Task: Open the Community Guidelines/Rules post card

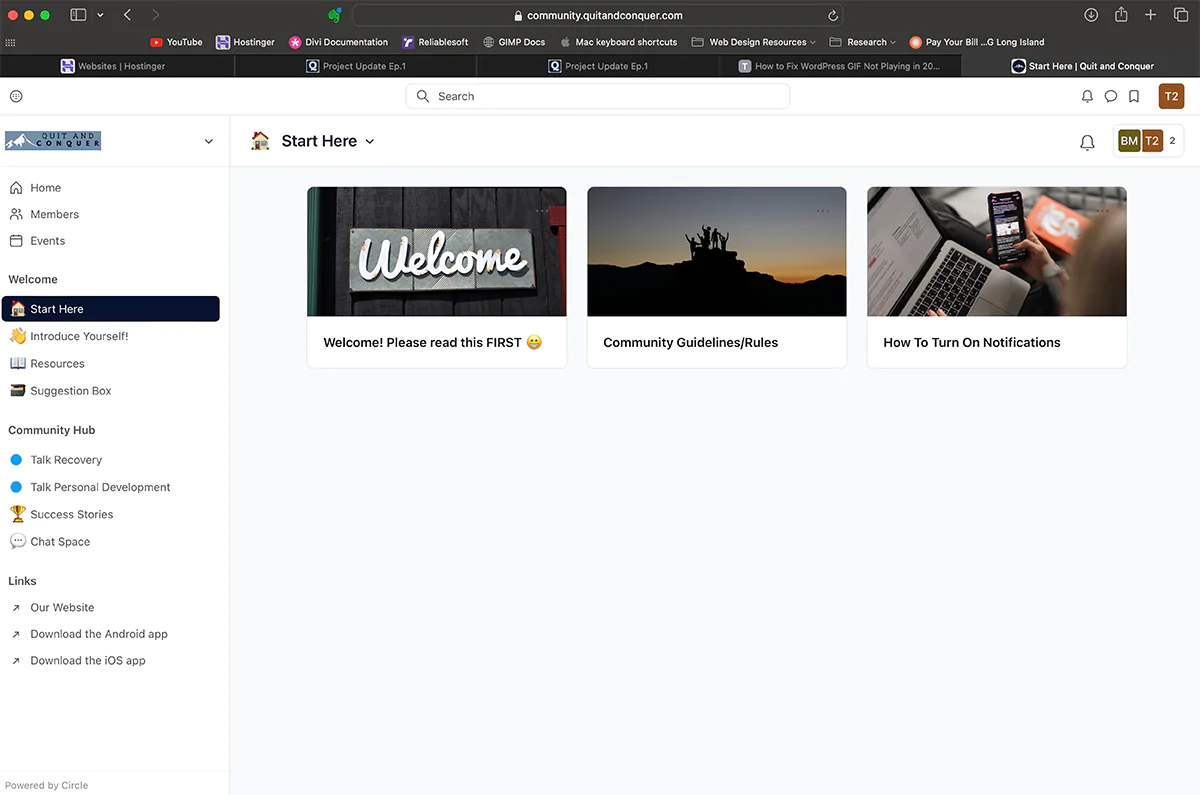Action: point(716,277)
